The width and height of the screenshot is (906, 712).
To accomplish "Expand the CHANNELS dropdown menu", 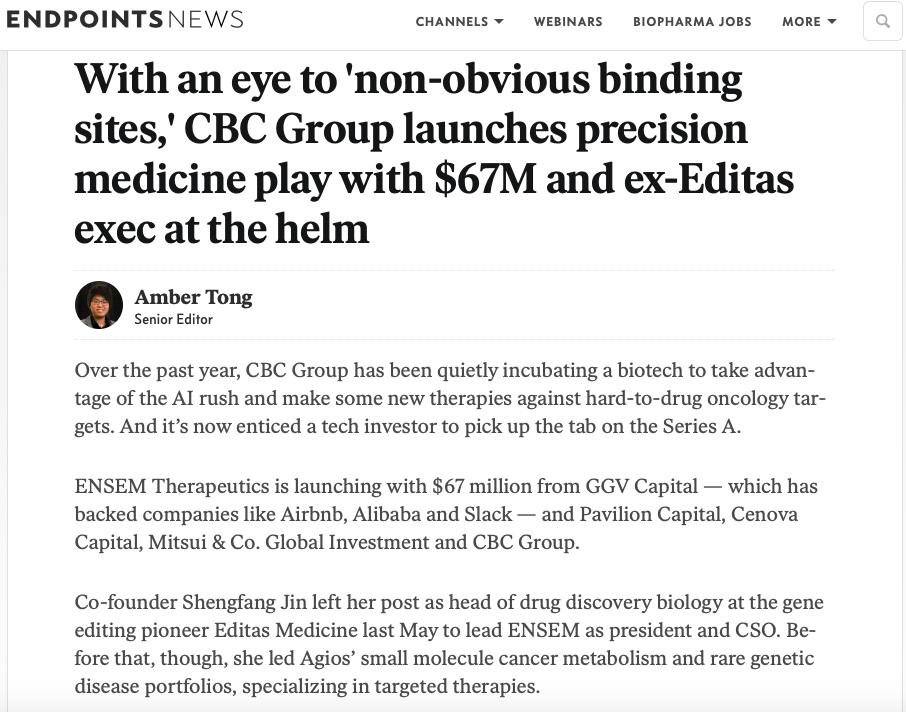I will pos(459,21).
